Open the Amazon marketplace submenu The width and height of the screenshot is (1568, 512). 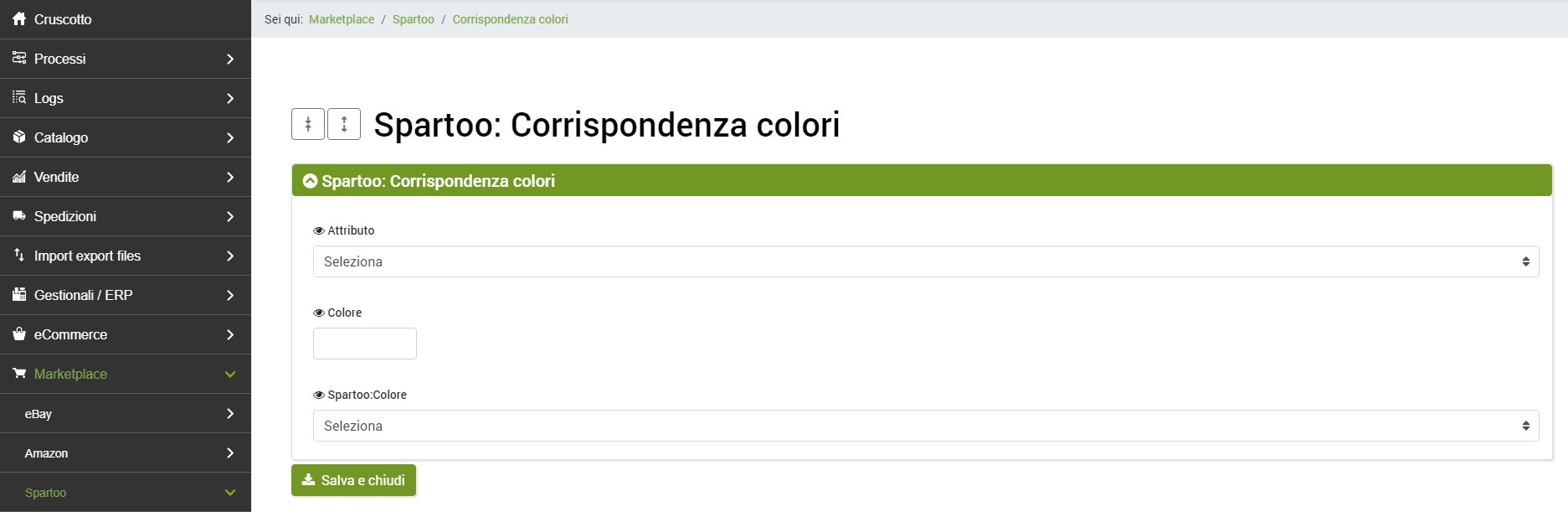tap(126, 453)
